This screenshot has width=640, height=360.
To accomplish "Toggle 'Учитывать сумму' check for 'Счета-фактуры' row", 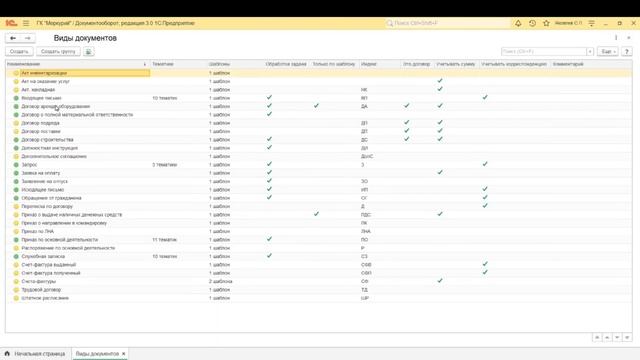I will [440, 281].
